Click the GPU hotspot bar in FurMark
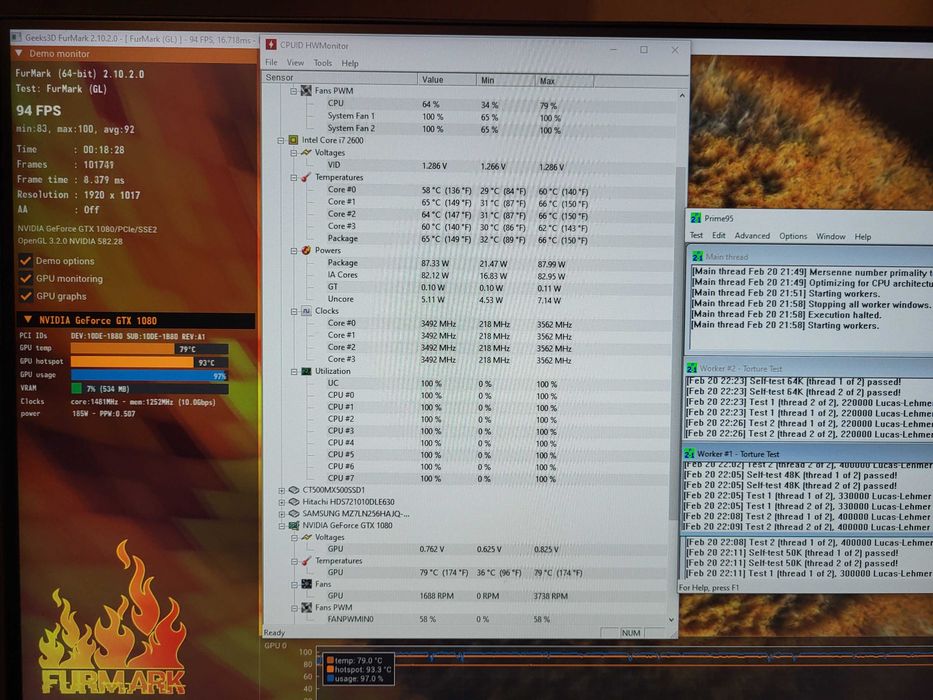This screenshot has height=700, width=933. point(132,362)
